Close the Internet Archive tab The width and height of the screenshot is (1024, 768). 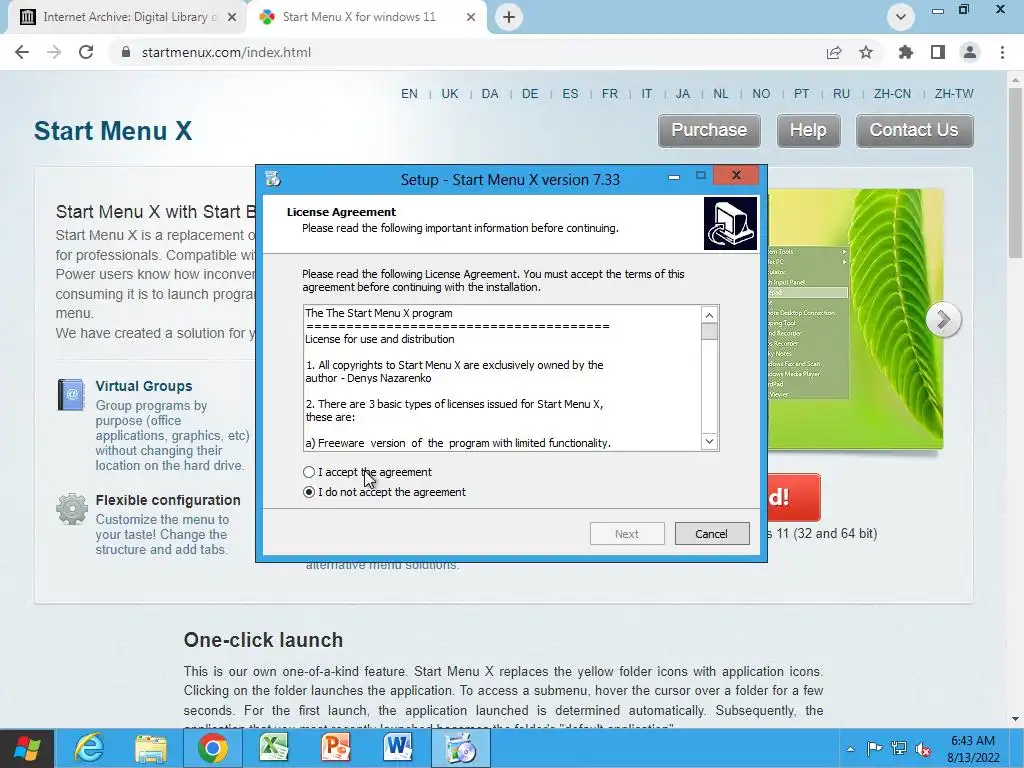coord(232,18)
